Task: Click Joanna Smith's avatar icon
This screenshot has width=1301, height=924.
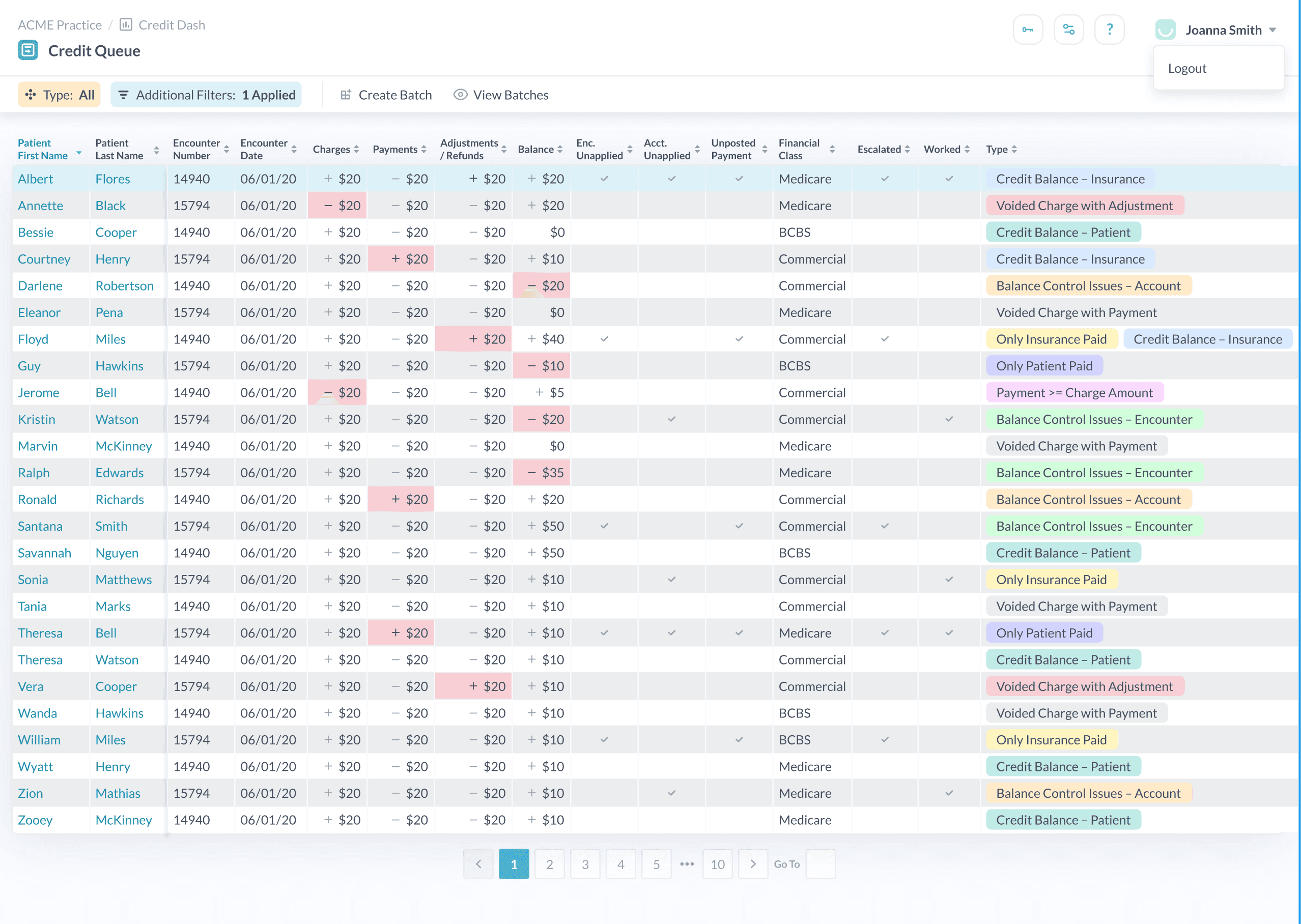Action: coord(1165,30)
